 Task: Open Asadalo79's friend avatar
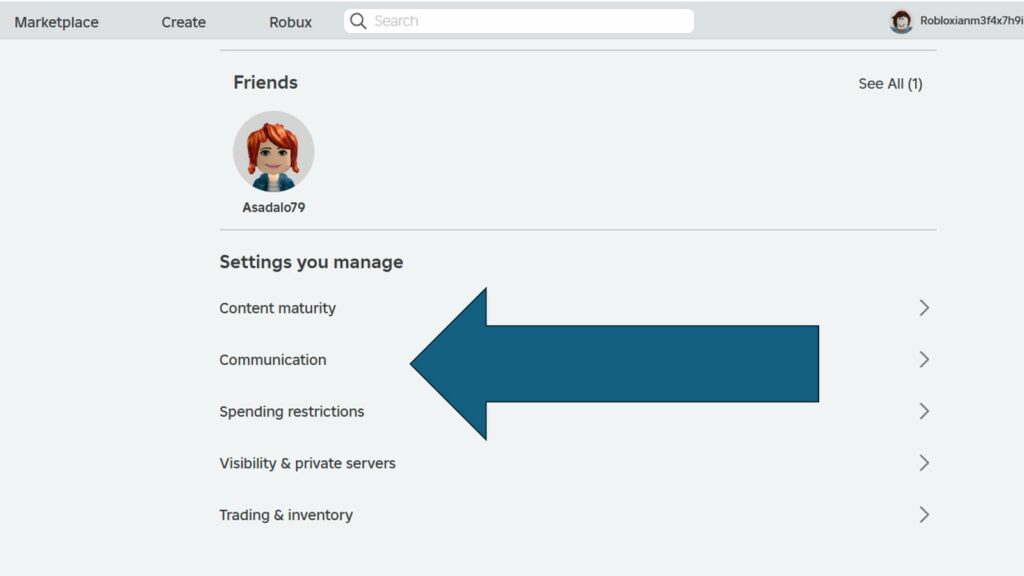click(x=273, y=151)
